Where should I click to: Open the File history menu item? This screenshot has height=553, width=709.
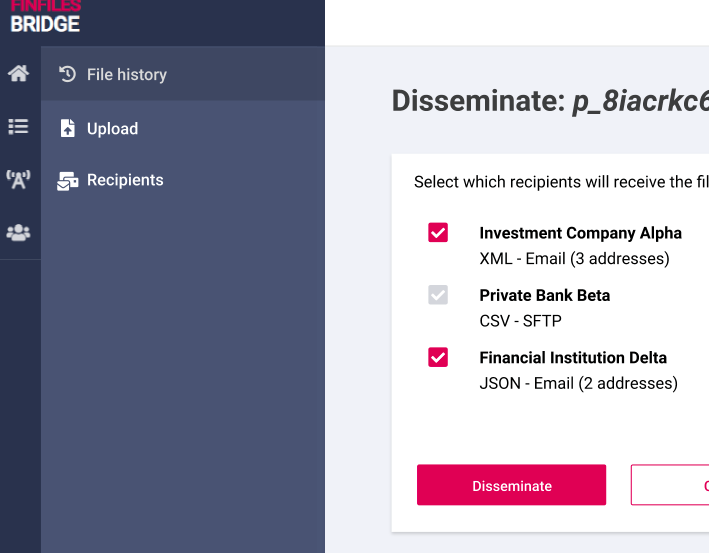pyautogui.click(x=183, y=74)
